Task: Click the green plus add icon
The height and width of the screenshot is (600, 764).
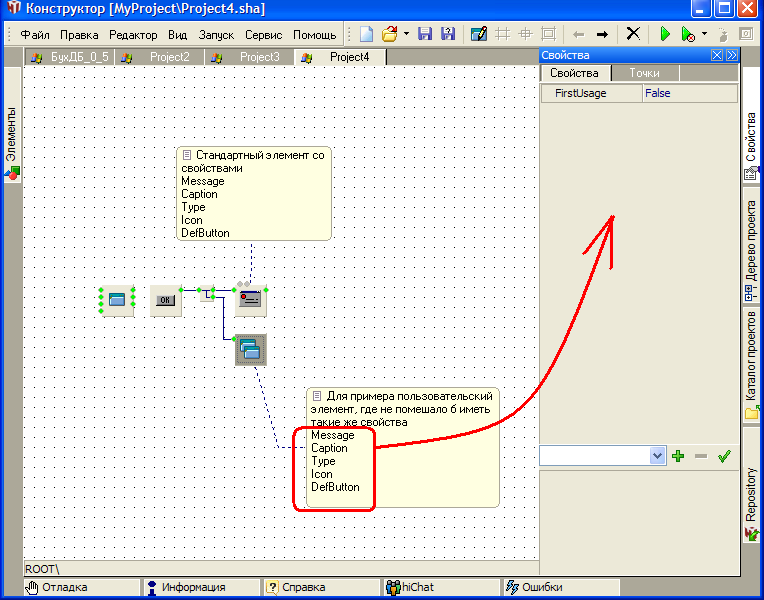Action: 678,456
